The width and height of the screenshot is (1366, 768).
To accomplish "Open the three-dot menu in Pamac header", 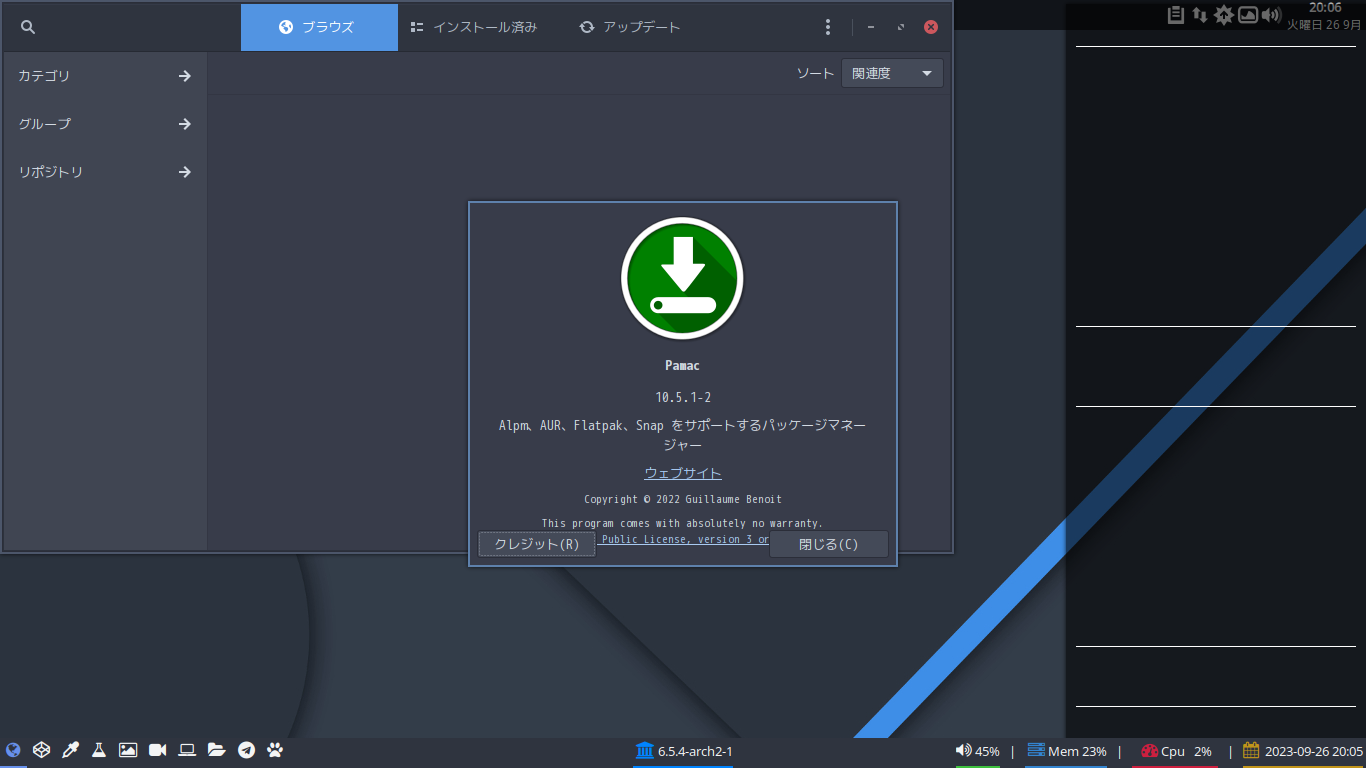I will (x=827, y=27).
